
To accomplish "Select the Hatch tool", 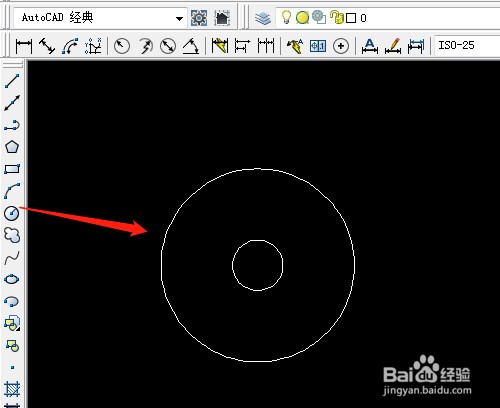I will pyautogui.click(x=12, y=389).
